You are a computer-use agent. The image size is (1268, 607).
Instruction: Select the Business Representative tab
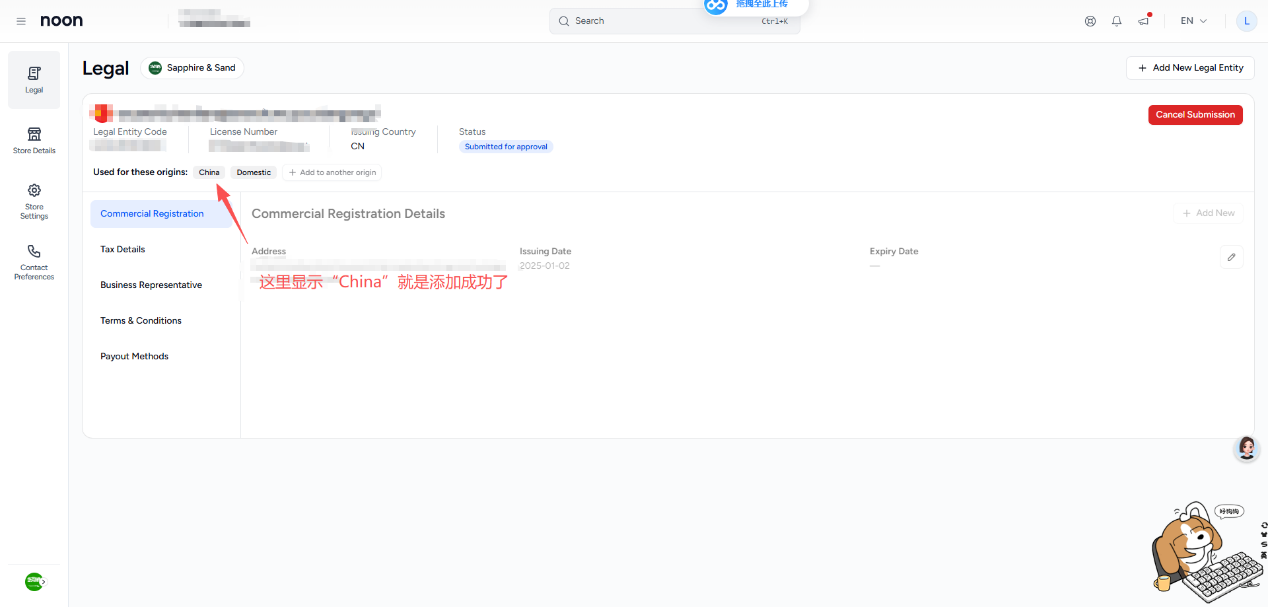point(160,285)
